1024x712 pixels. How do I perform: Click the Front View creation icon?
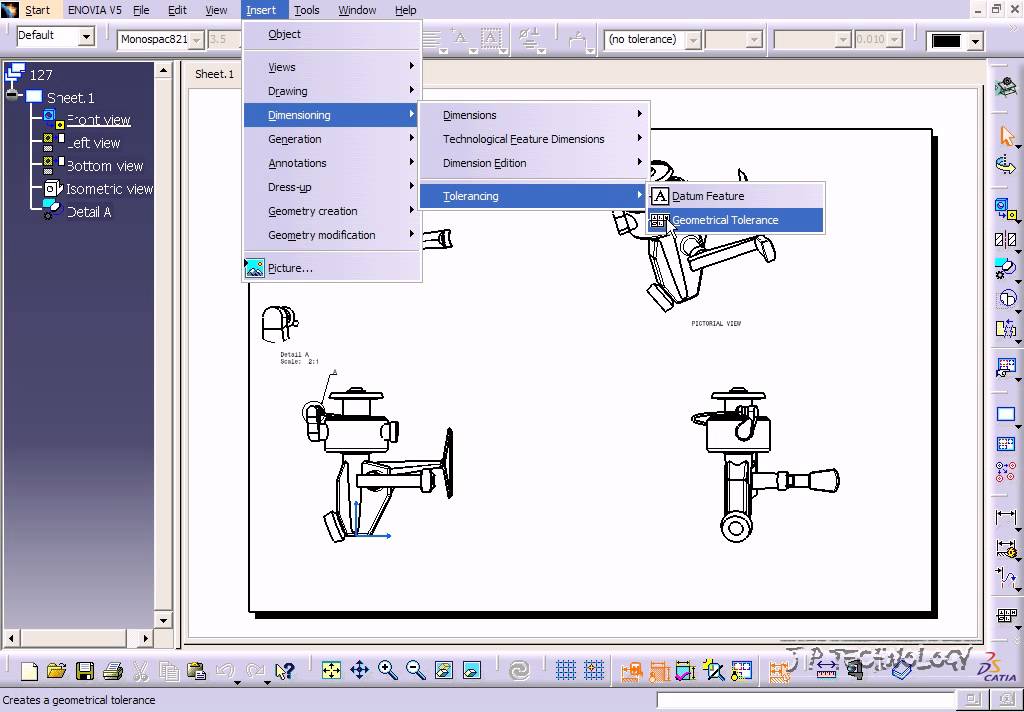coord(1006,210)
